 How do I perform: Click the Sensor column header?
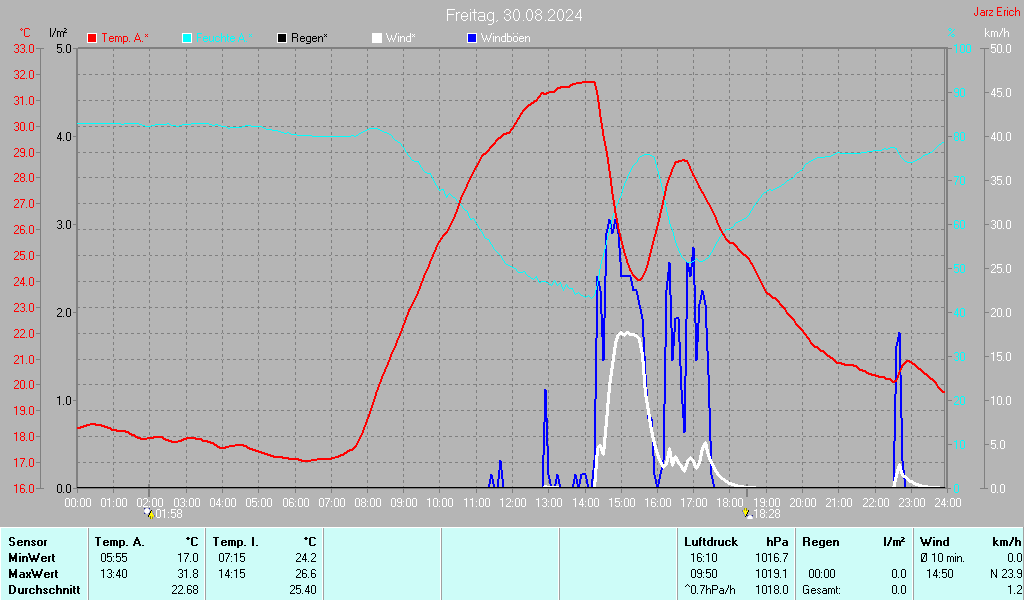coord(28,542)
